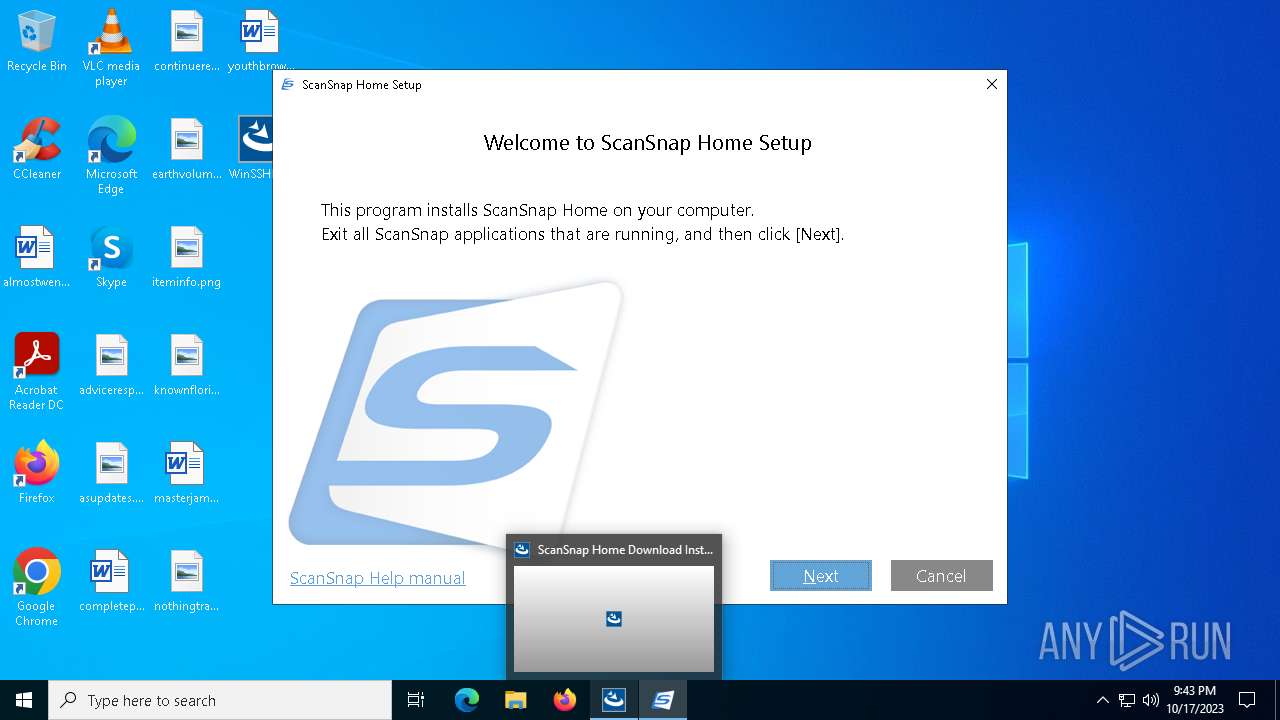The image size is (1280, 720).
Task: Select the masterjam... Word document icon
Action: point(186,474)
